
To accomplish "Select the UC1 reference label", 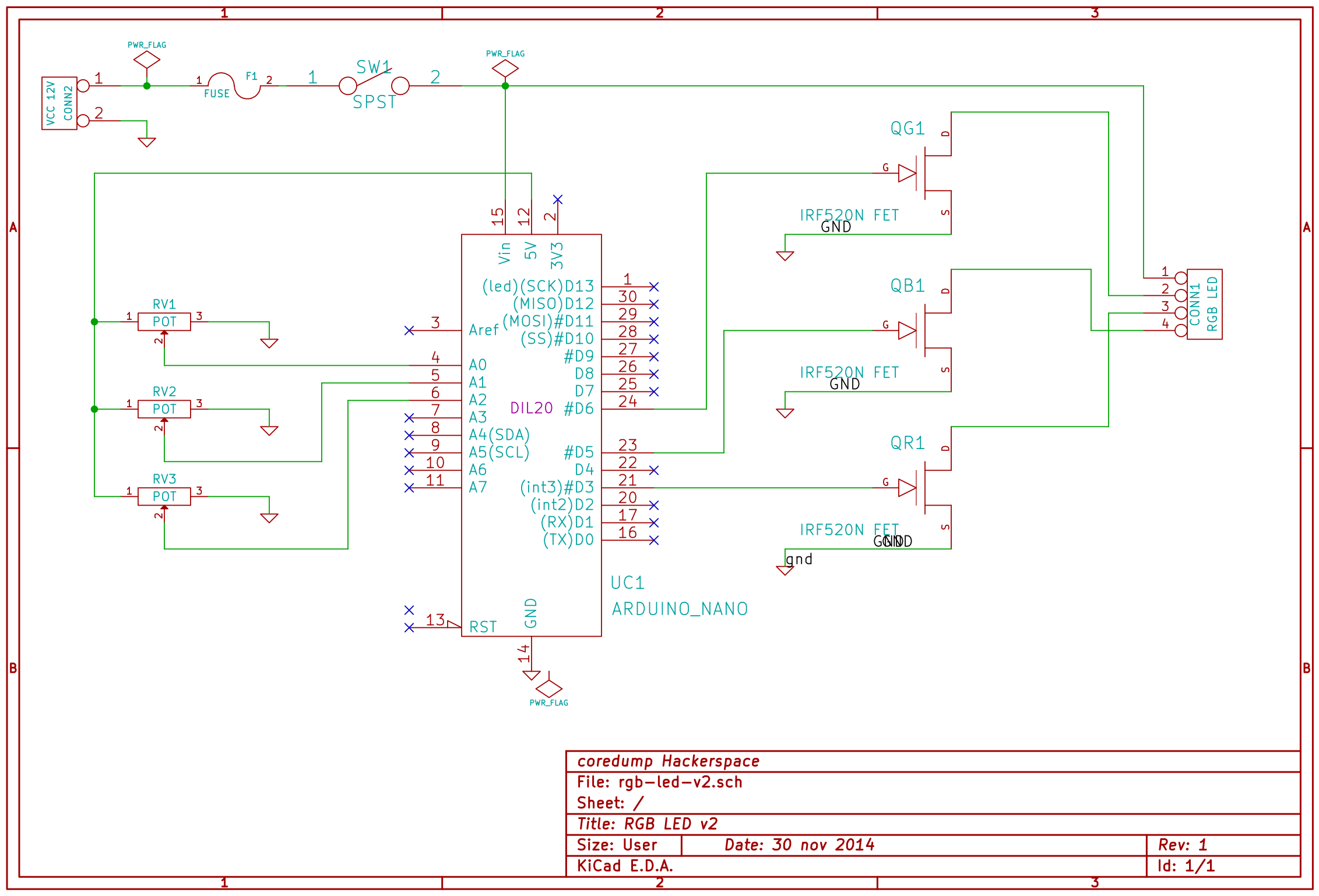I will pyautogui.click(x=627, y=583).
